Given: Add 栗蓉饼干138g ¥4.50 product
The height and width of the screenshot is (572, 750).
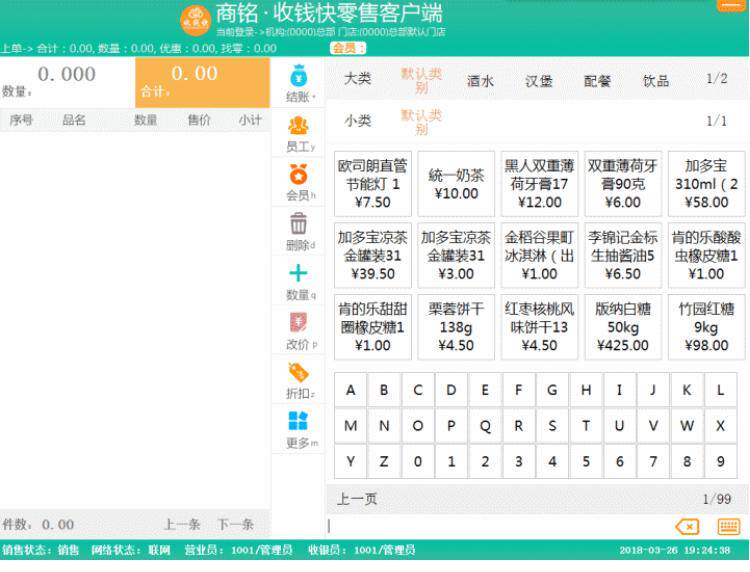Looking at the screenshot, I should click(x=456, y=327).
